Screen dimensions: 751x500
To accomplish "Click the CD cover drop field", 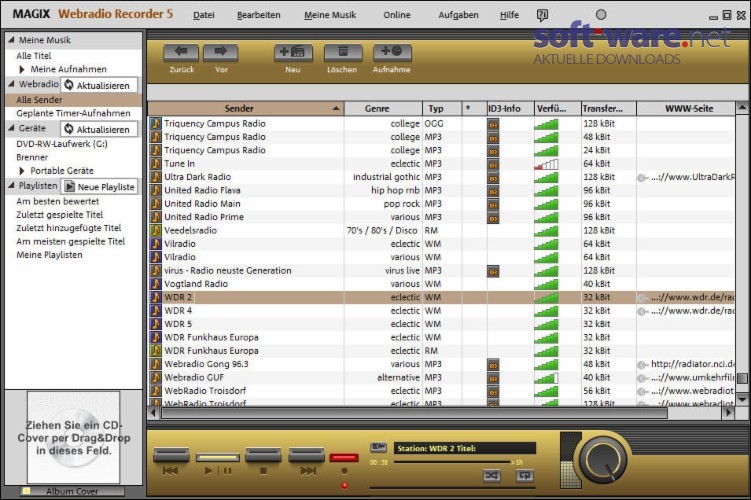I will 73,437.
